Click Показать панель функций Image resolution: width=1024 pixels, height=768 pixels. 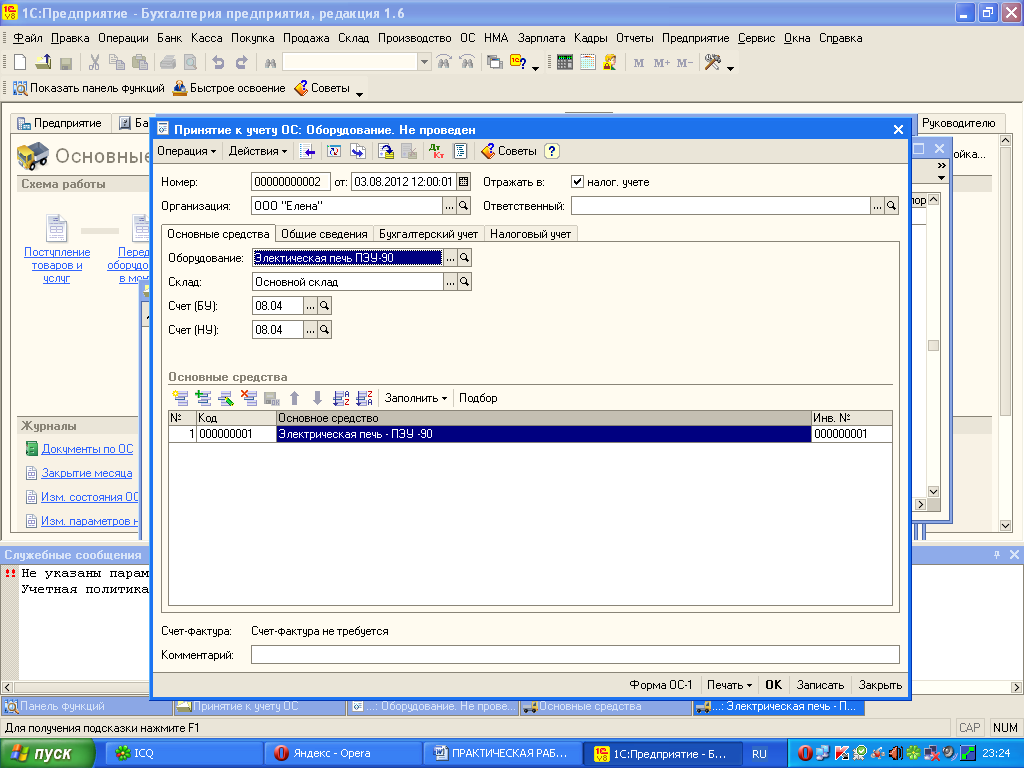[x=89, y=88]
